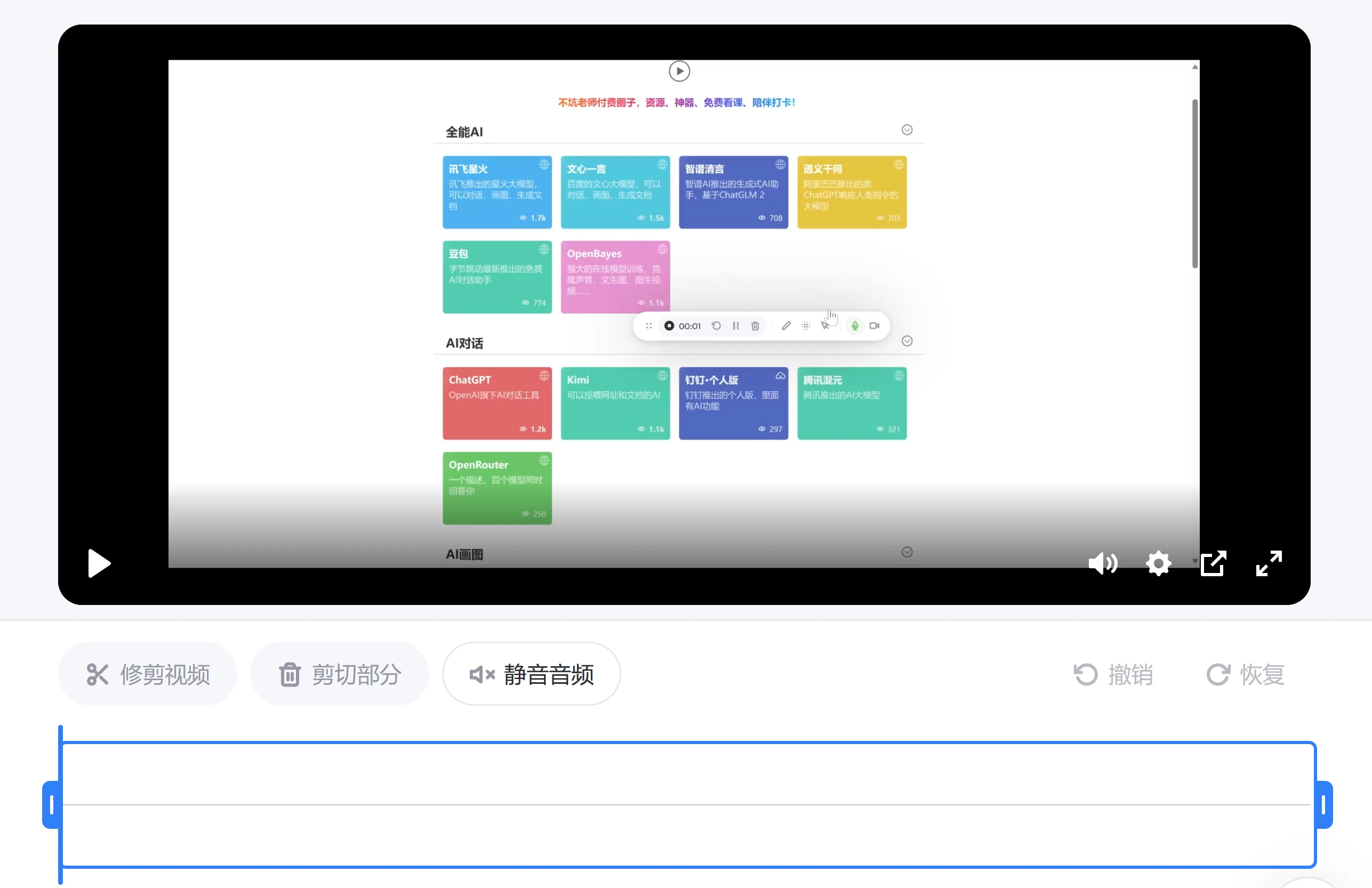This screenshot has width=1372, height=888.
Task: Click the 全能AI heading
Action: (x=464, y=132)
